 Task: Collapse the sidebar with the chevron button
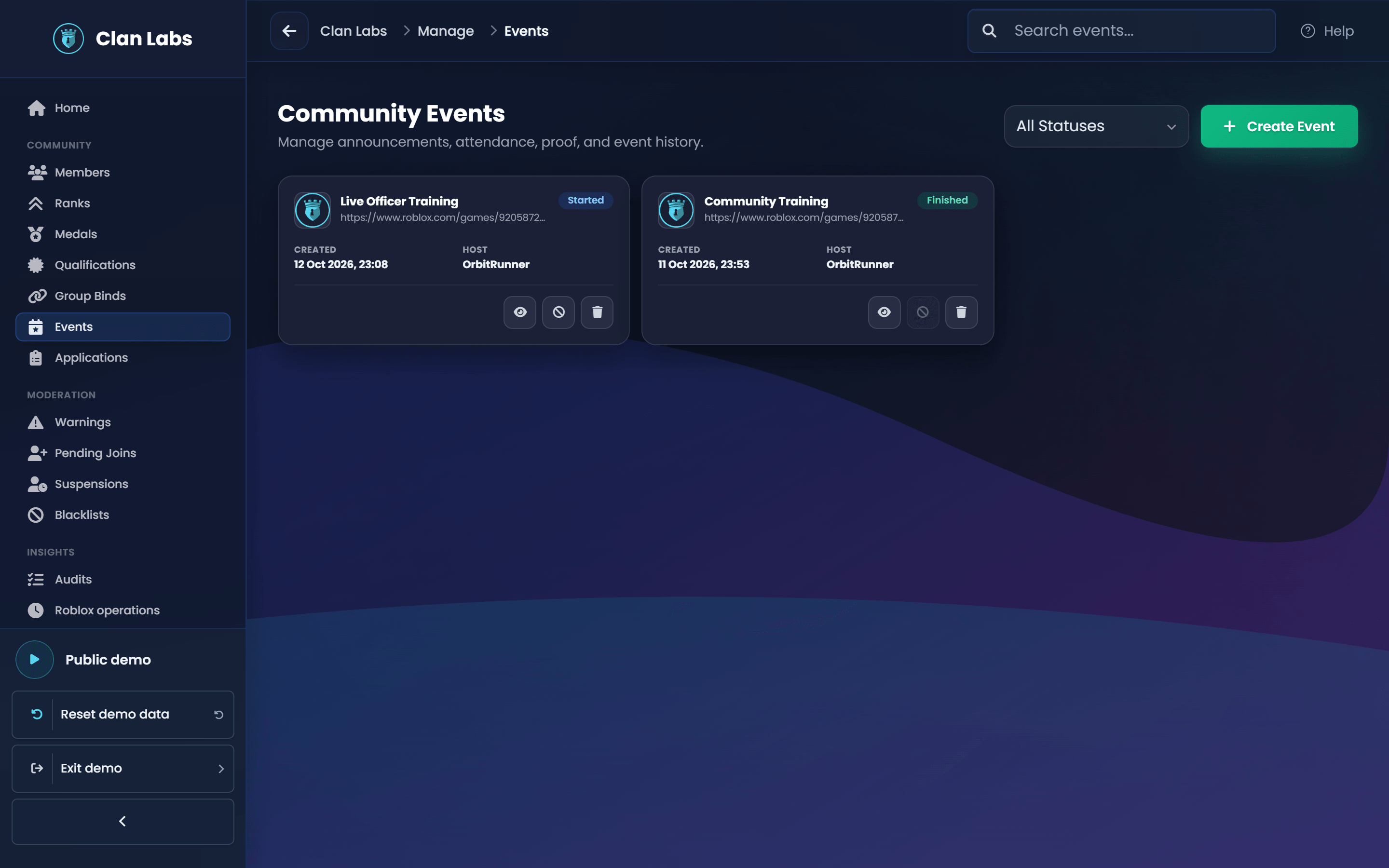[x=123, y=822]
